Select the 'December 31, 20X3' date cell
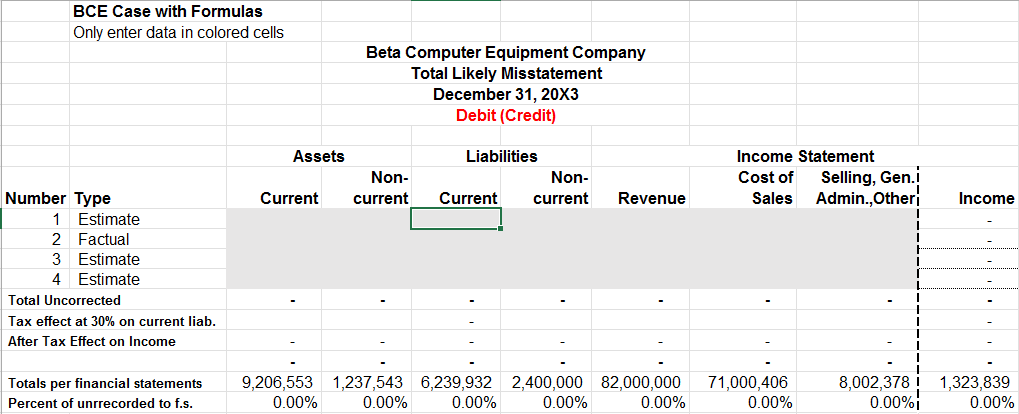This screenshot has width=1019, height=414. coord(506,95)
